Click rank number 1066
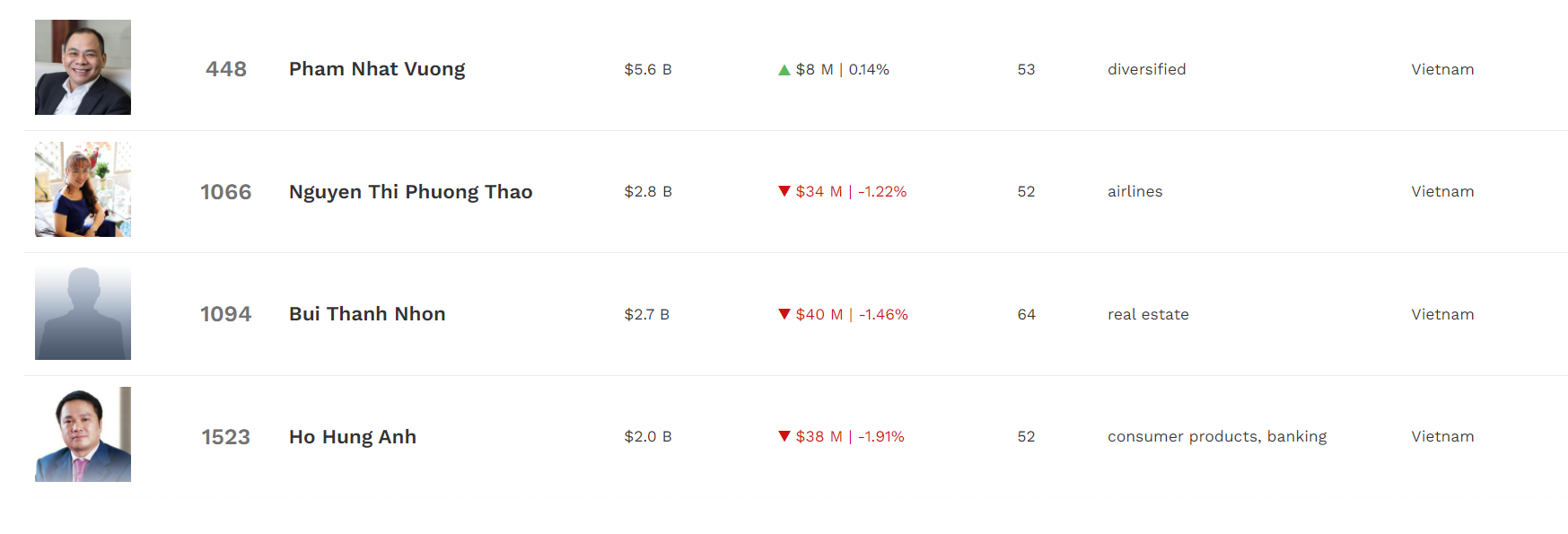The height and width of the screenshot is (534, 1568). [x=226, y=192]
